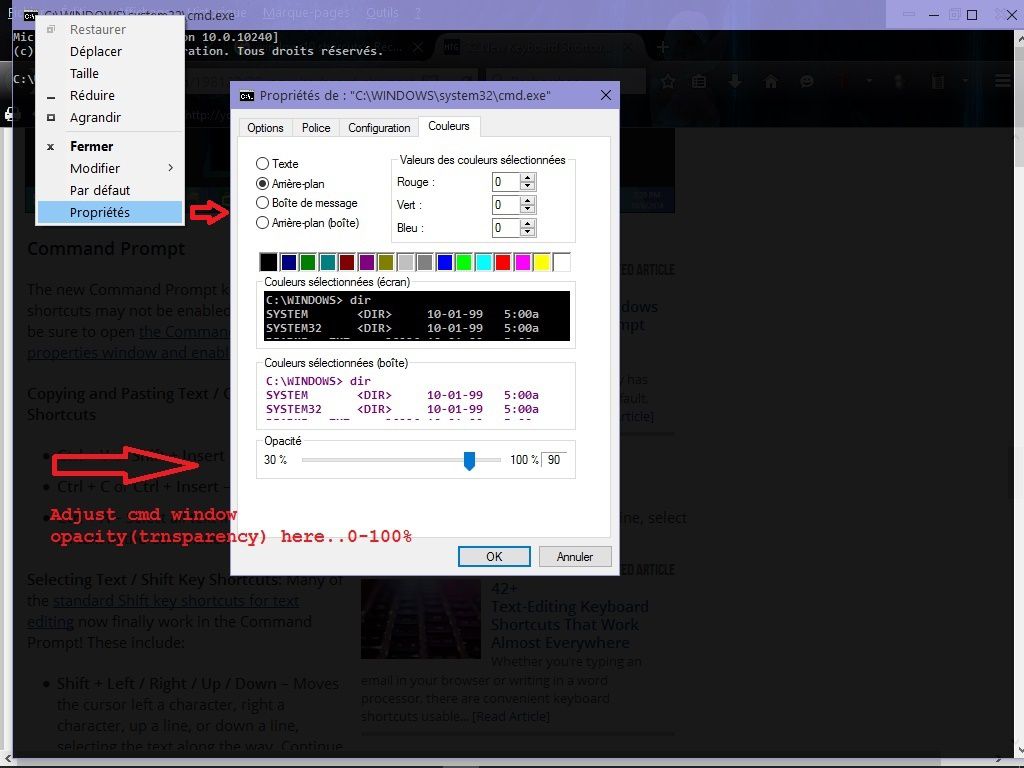
Task: Click the Vert value field
Action: 506,205
